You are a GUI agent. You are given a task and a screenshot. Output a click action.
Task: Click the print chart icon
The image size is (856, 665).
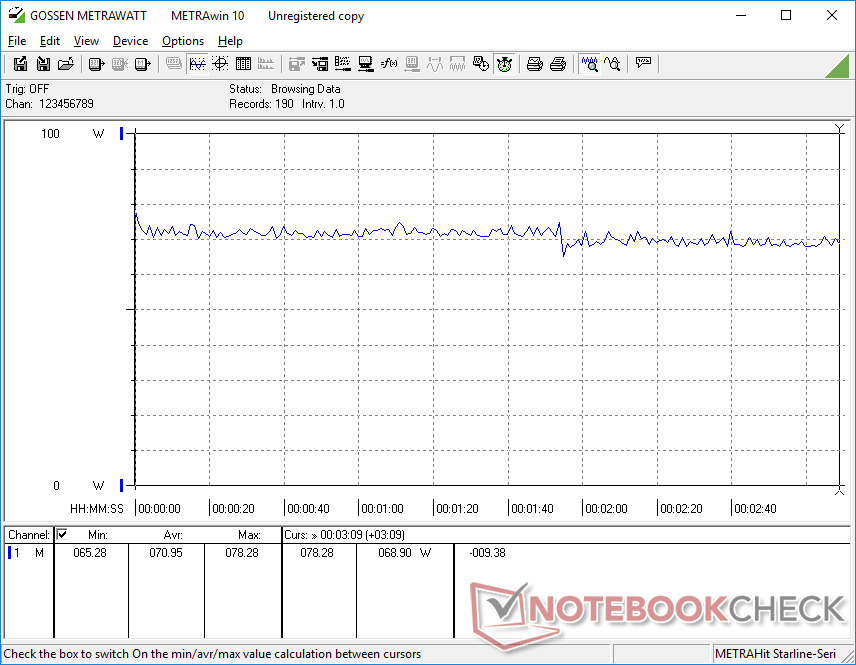(x=534, y=64)
